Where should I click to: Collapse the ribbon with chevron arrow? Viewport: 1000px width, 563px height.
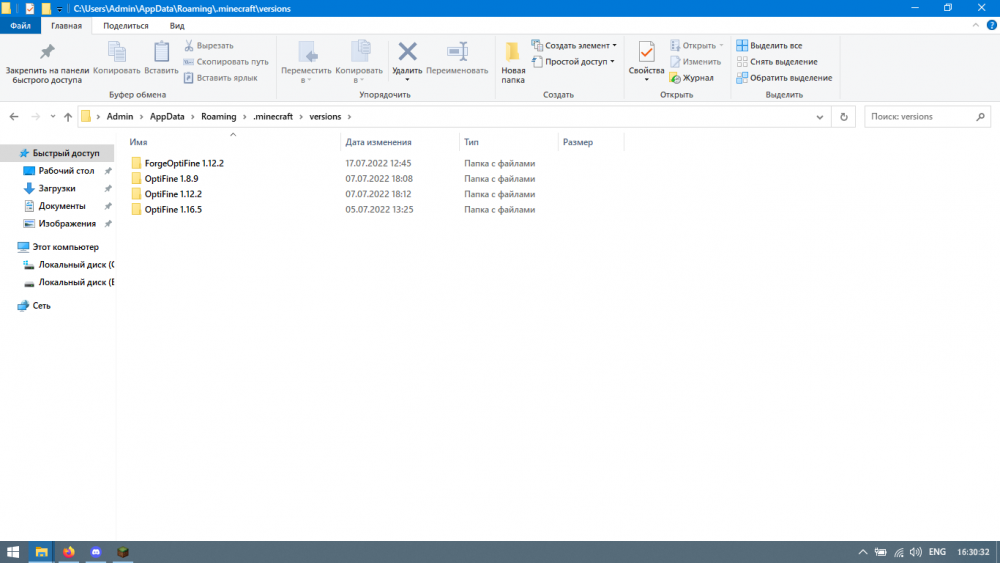976,26
